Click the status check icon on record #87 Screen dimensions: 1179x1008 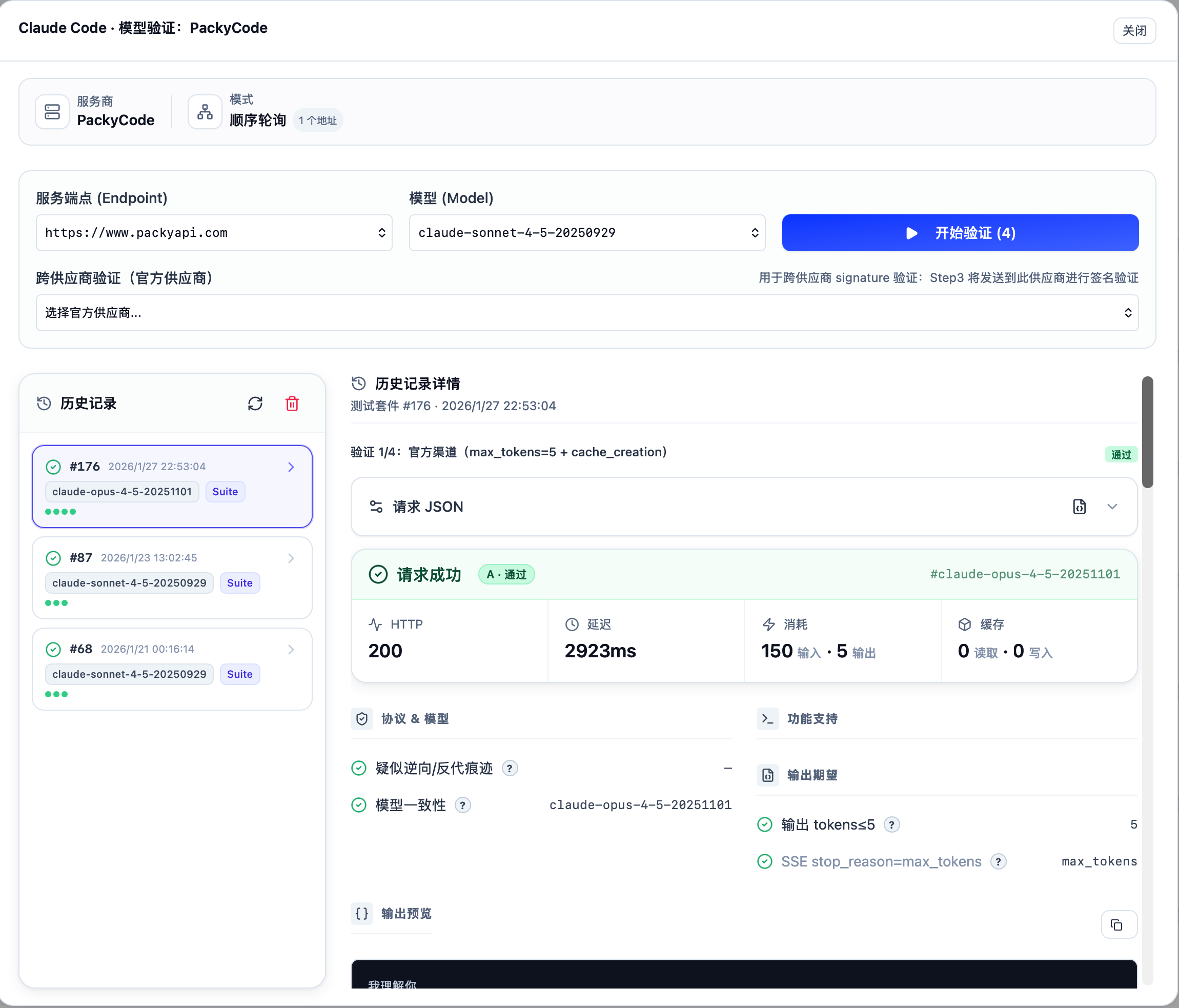(53, 558)
